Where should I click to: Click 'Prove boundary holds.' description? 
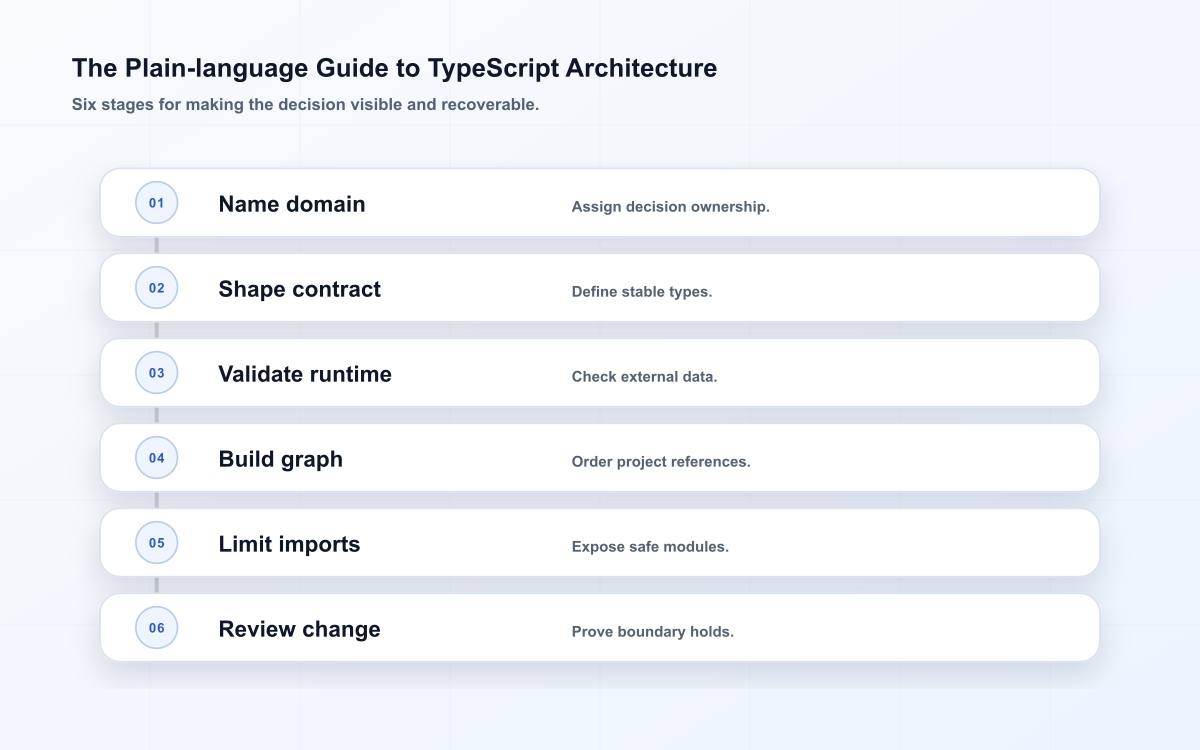coord(653,632)
